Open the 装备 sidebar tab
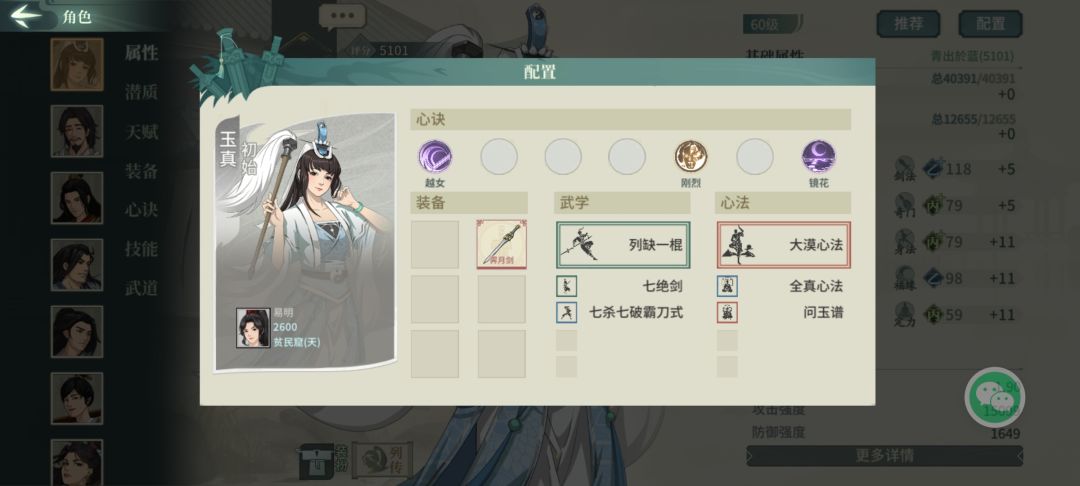Screen dimensions: 1080x486 [x=142, y=171]
